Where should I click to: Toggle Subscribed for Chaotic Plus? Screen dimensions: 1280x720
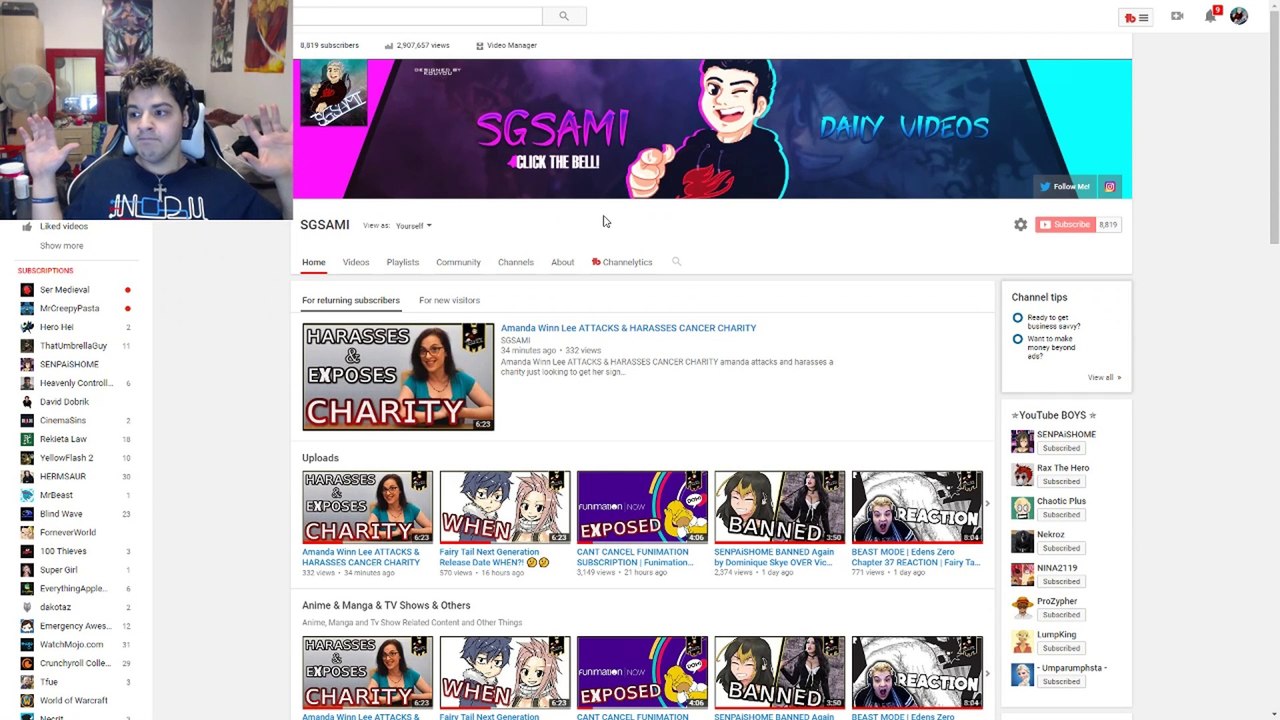[x=1061, y=514]
